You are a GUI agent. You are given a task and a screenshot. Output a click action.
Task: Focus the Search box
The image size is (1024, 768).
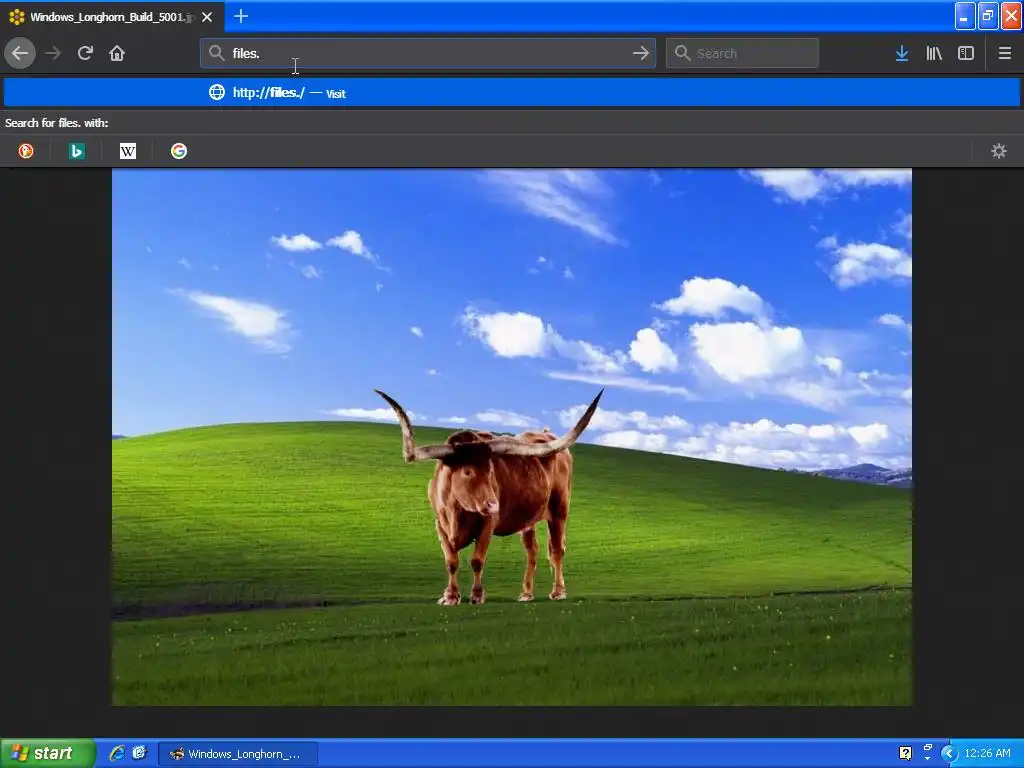pos(742,53)
